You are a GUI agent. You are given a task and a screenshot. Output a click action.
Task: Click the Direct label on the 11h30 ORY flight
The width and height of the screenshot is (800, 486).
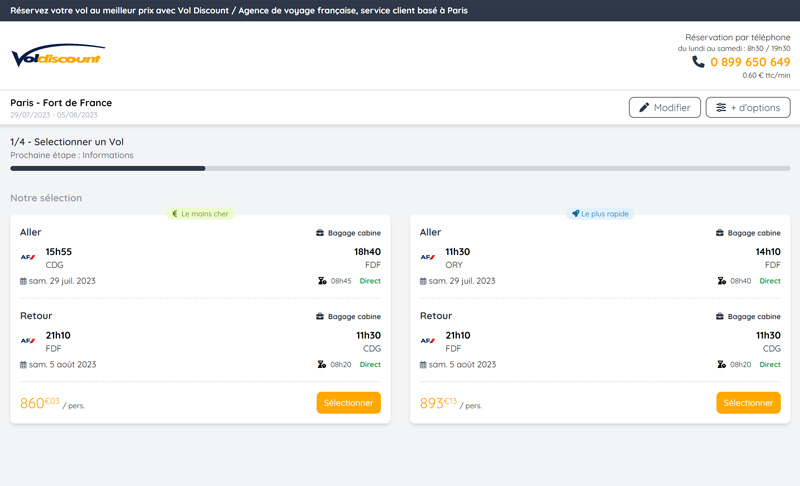(770, 281)
